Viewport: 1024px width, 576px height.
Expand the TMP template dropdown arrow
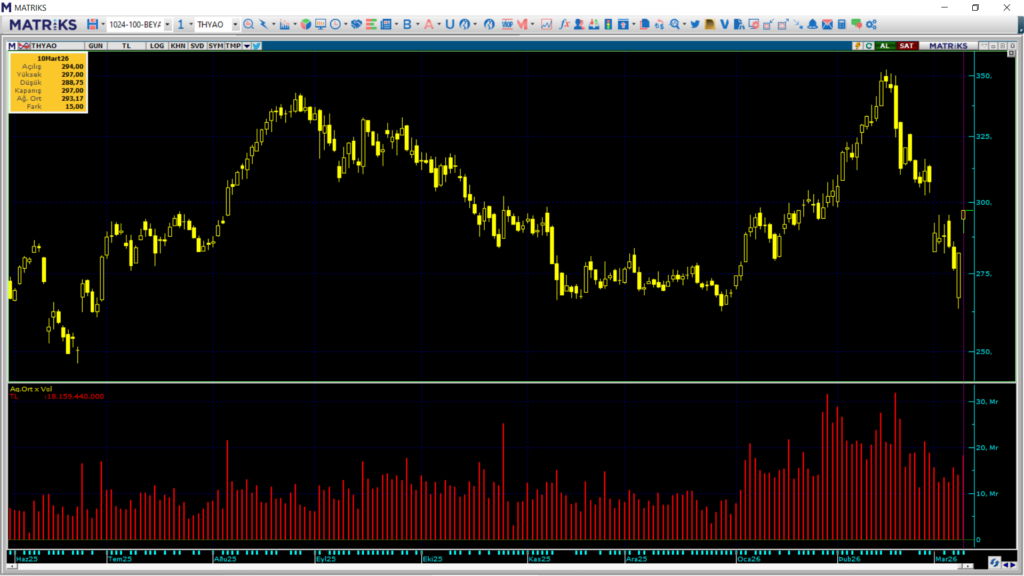(x=246, y=46)
